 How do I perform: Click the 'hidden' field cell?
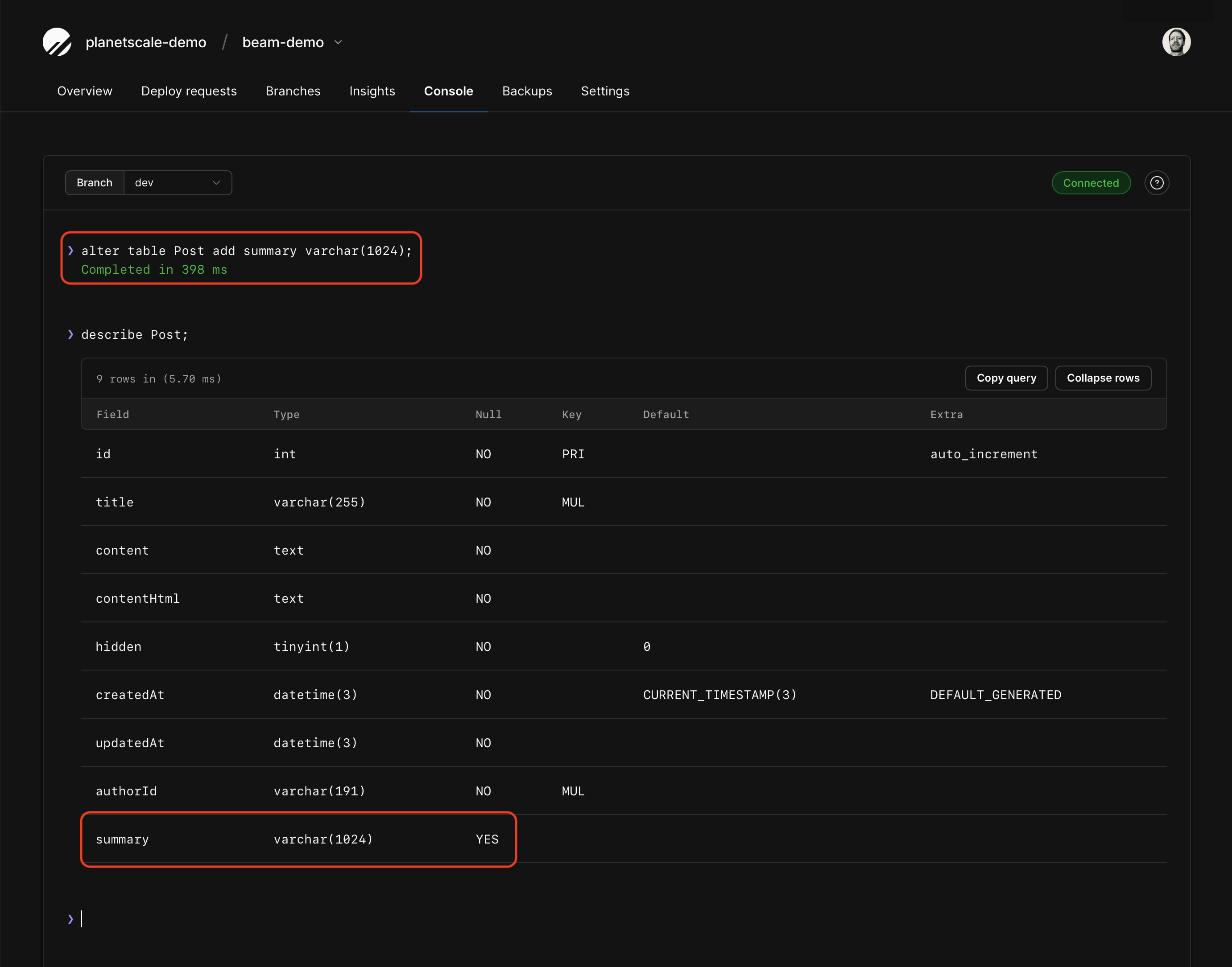click(x=118, y=646)
